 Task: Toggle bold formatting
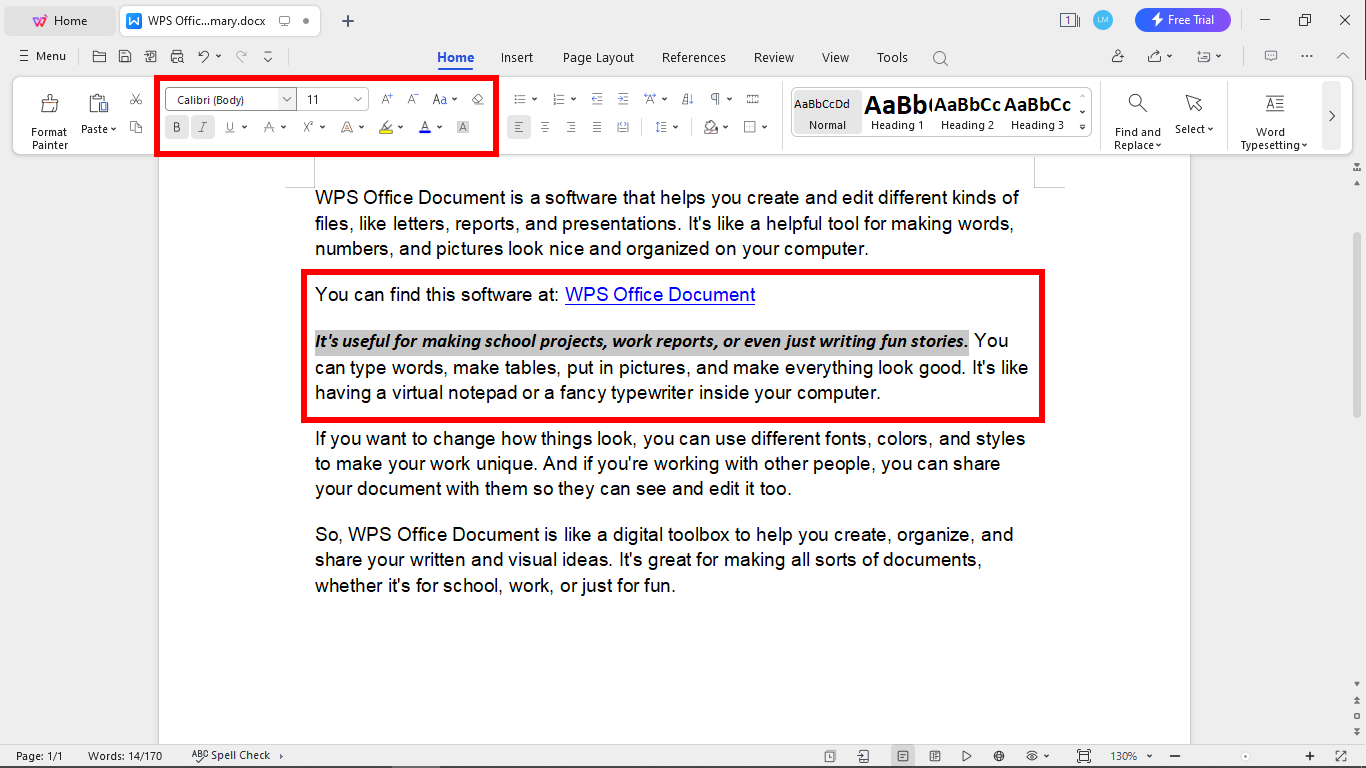pos(176,127)
